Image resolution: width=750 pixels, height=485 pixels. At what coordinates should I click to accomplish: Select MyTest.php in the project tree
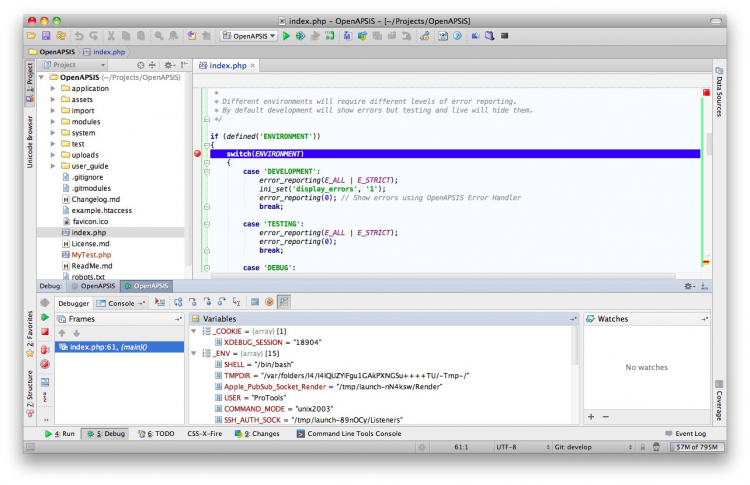click(91, 254)
